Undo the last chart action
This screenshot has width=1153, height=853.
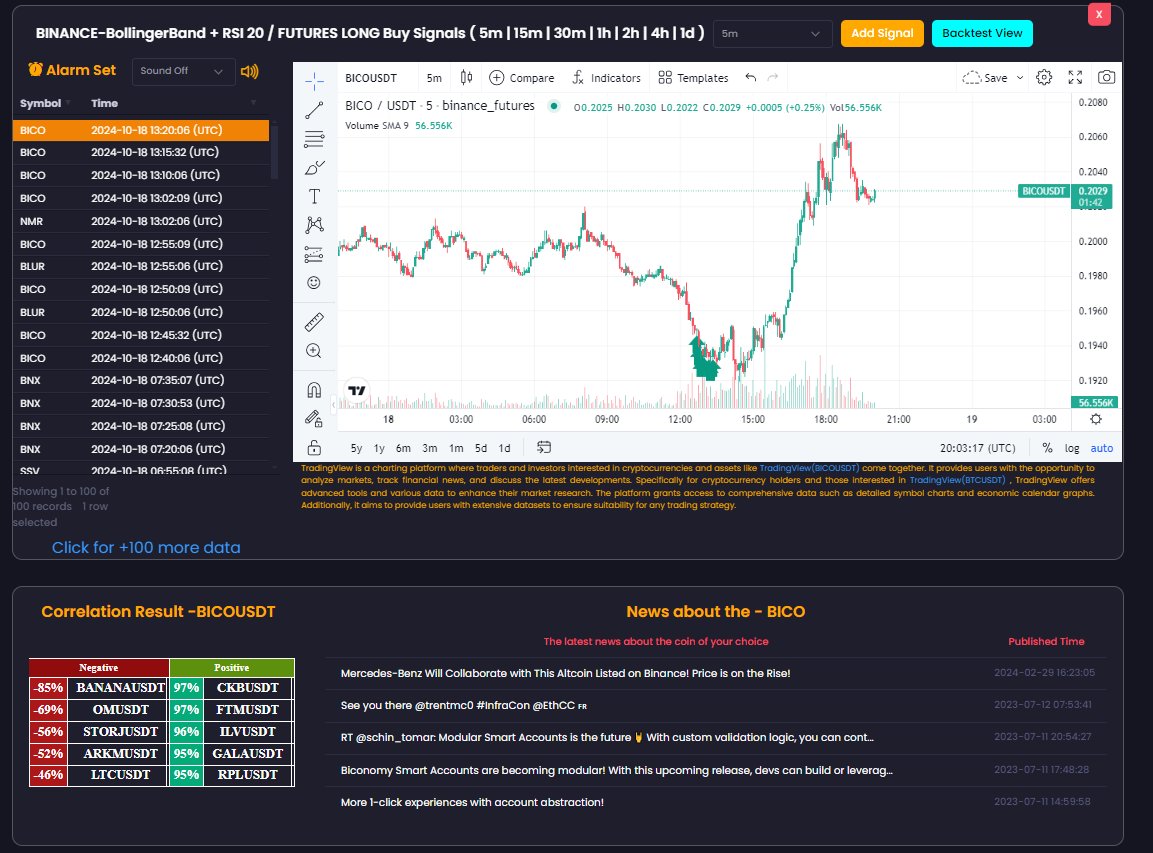coord(750,77)
